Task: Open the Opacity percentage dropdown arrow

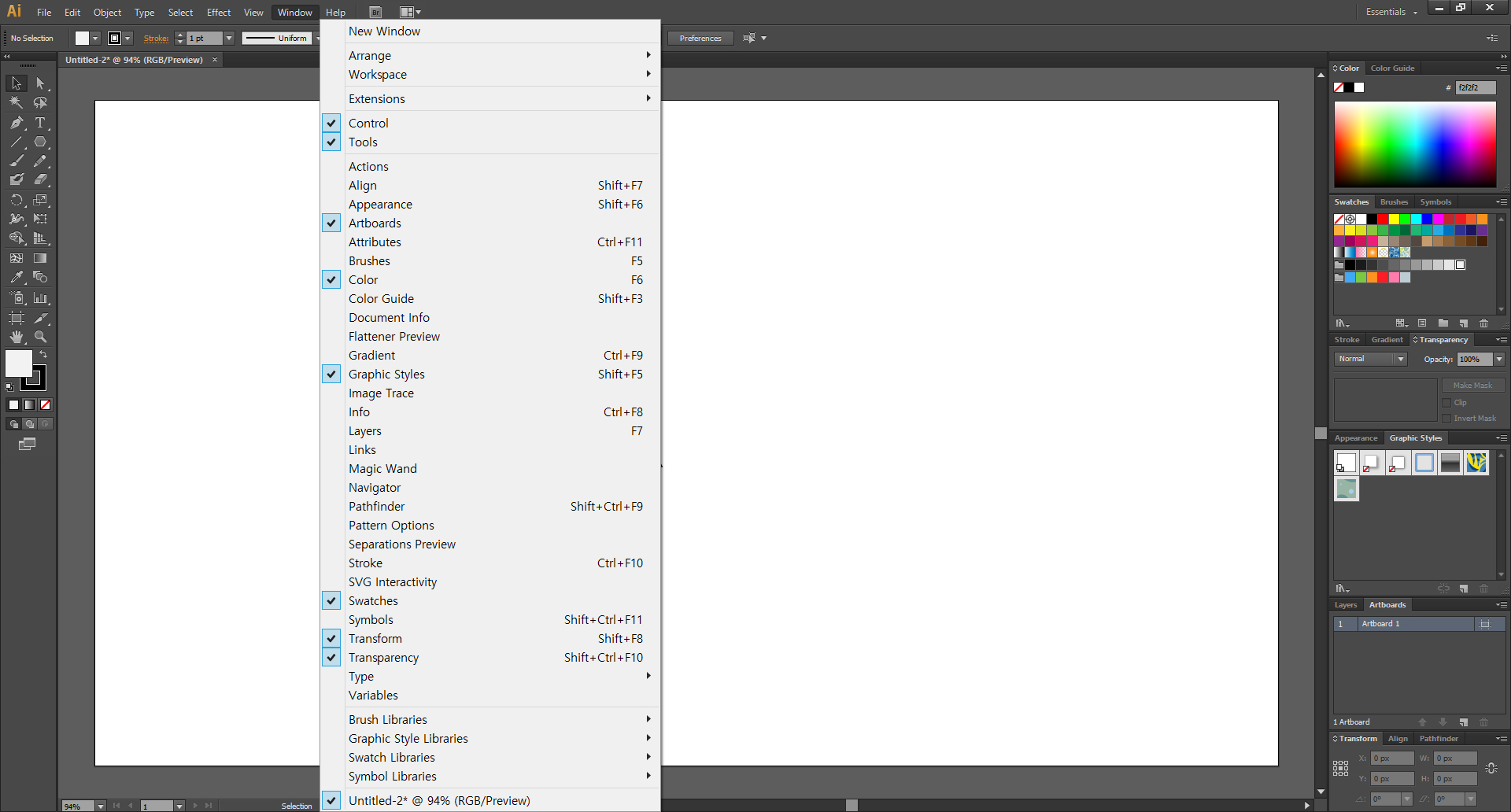Action: (1499, 360)
